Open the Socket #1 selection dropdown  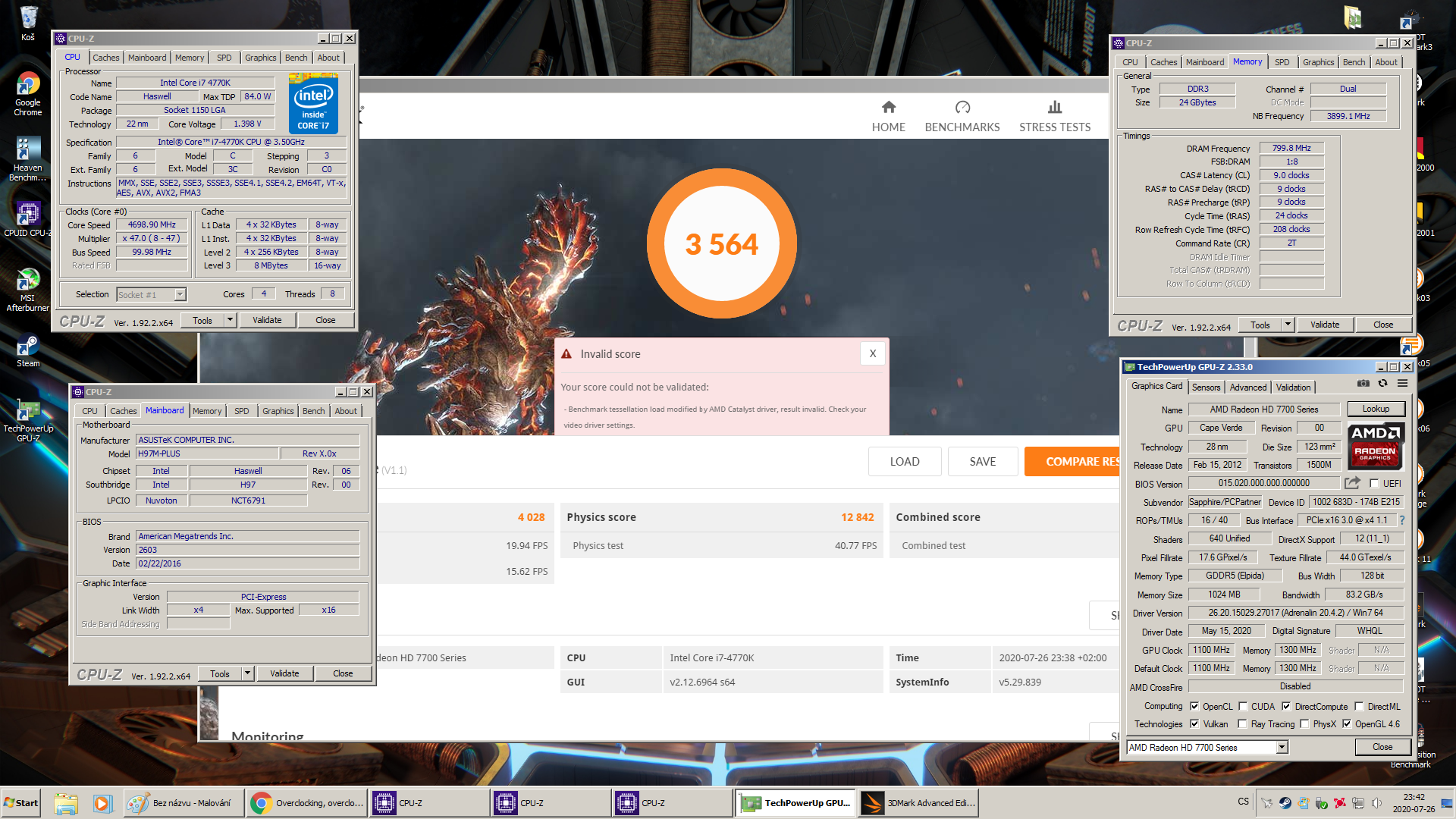point(151,294)
